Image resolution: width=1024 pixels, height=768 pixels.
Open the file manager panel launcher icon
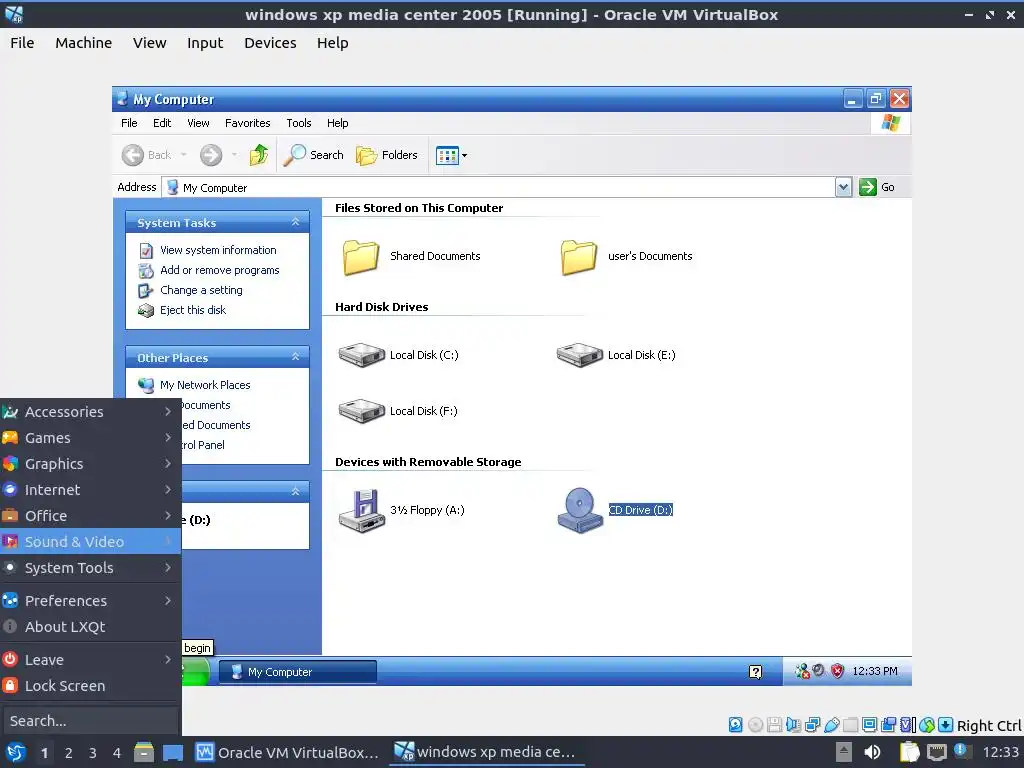[x=144, y=753]
